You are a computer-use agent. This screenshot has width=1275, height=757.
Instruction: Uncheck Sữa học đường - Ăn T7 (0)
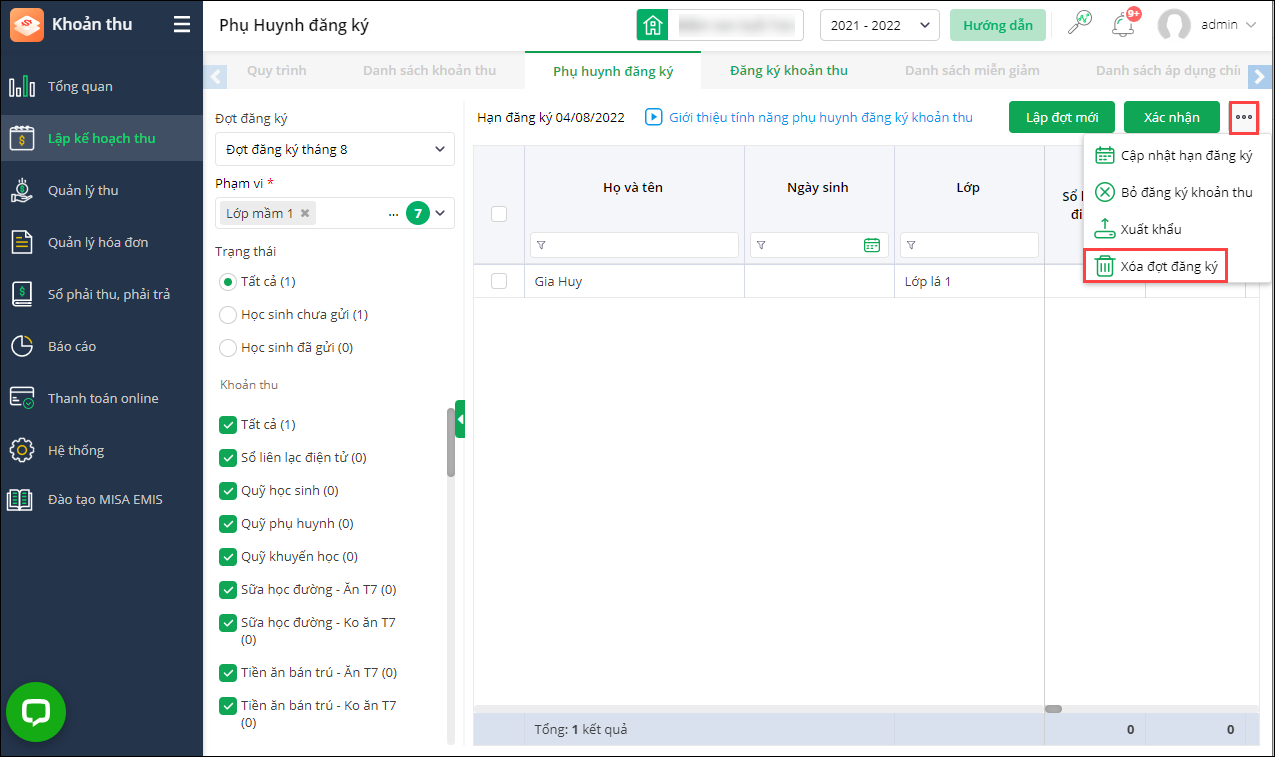(227, 590)
